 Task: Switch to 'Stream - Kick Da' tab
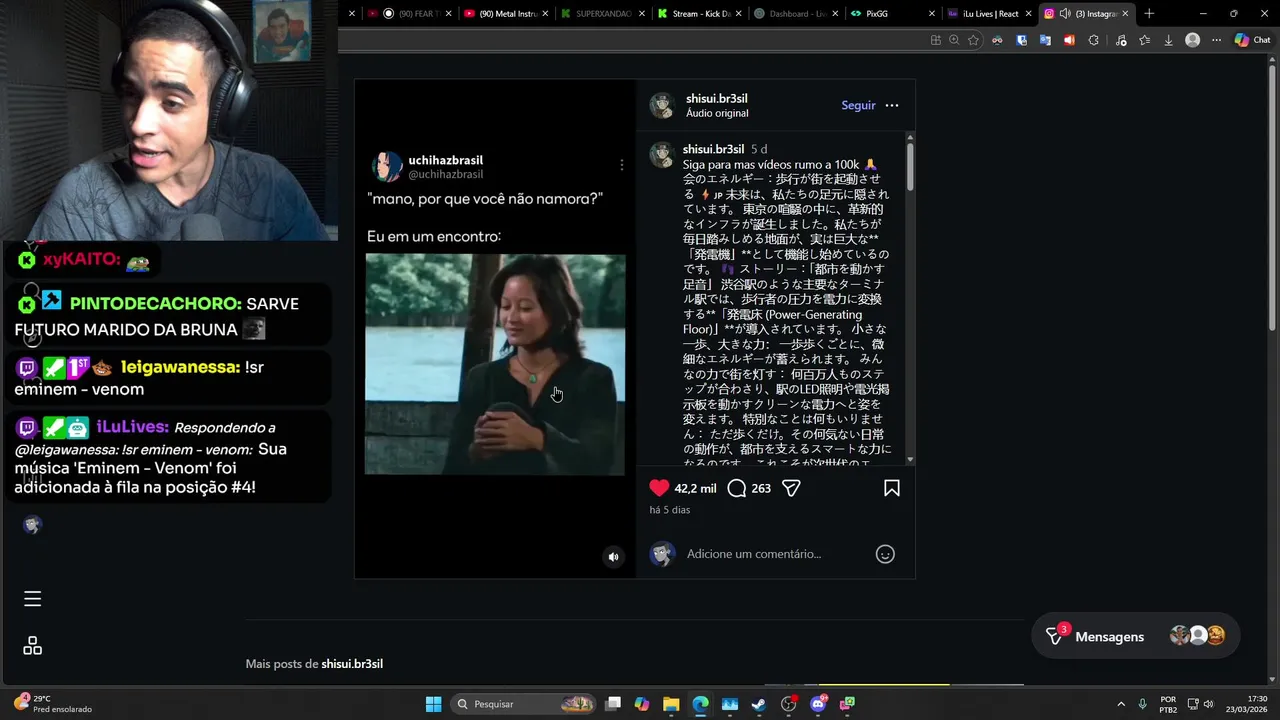pos(700,13)
